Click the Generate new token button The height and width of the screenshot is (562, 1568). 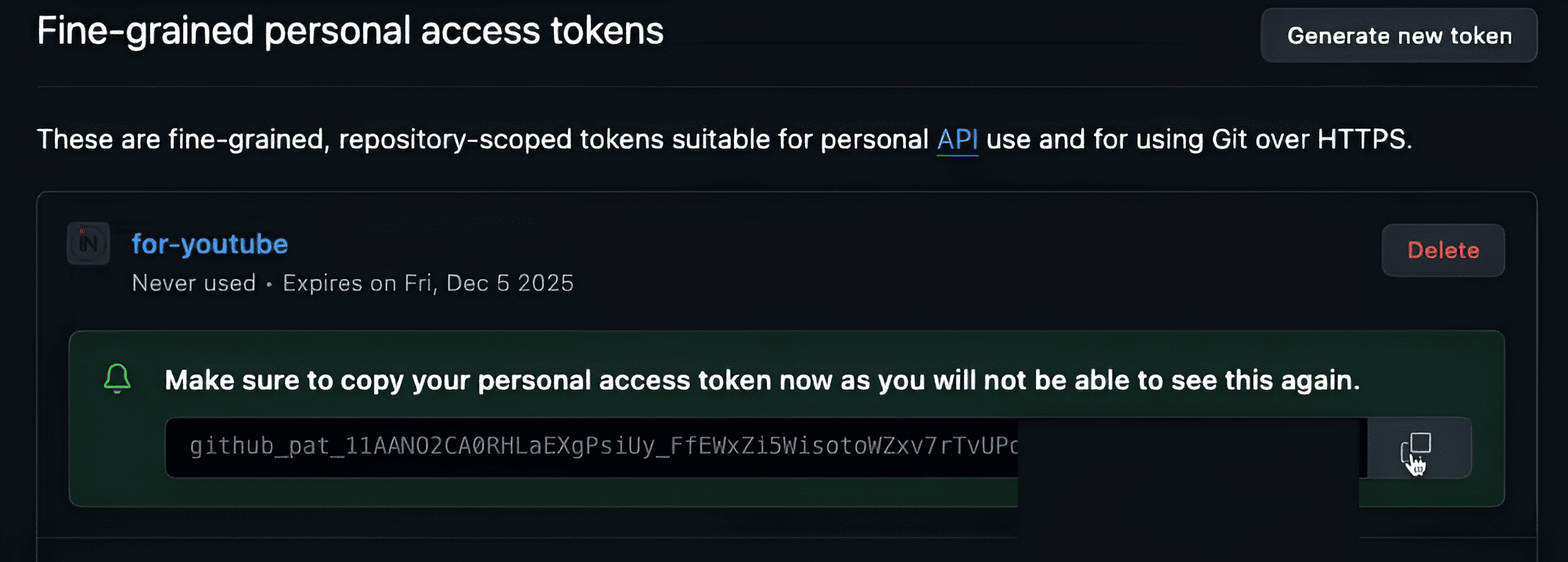1398,36
